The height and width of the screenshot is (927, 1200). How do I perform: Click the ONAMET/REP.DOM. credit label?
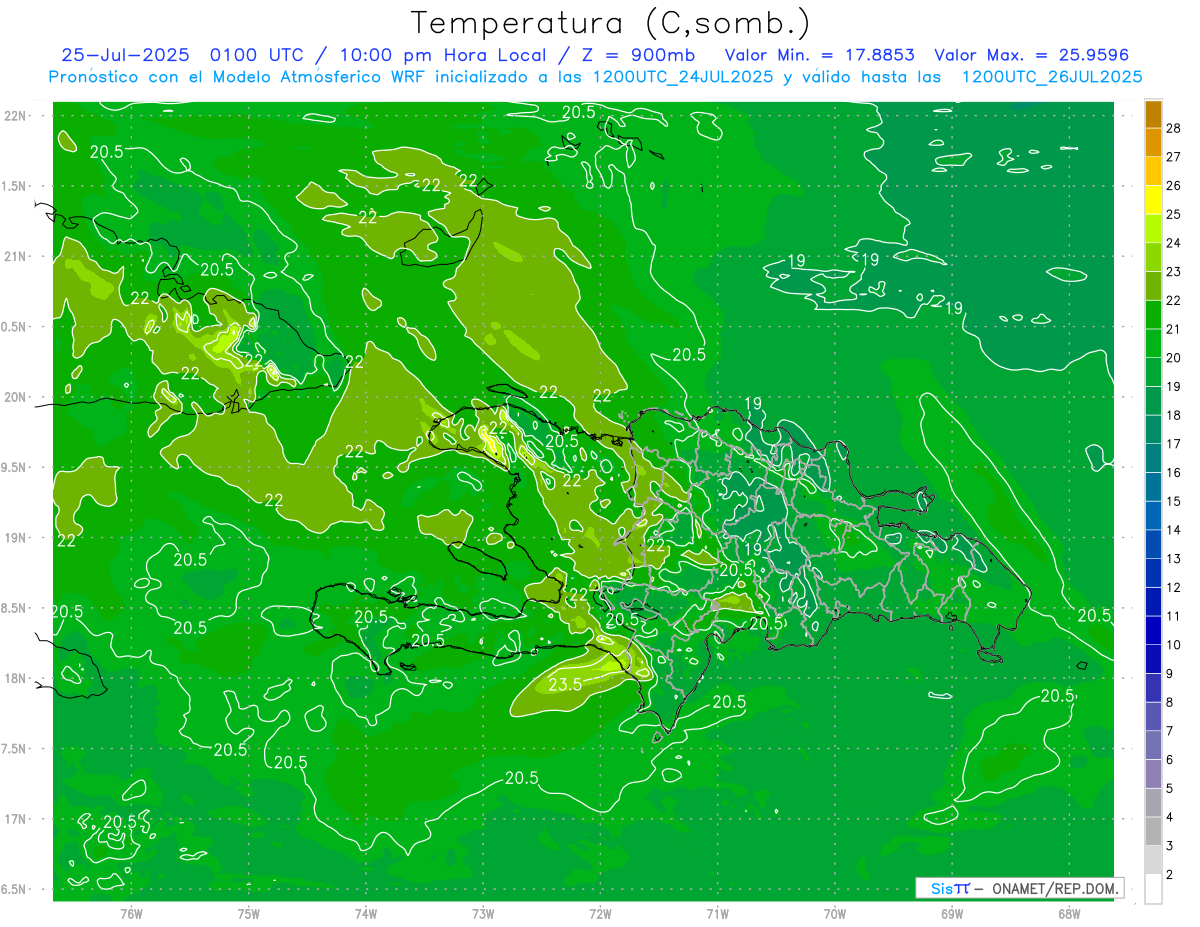click(1054, 888)
